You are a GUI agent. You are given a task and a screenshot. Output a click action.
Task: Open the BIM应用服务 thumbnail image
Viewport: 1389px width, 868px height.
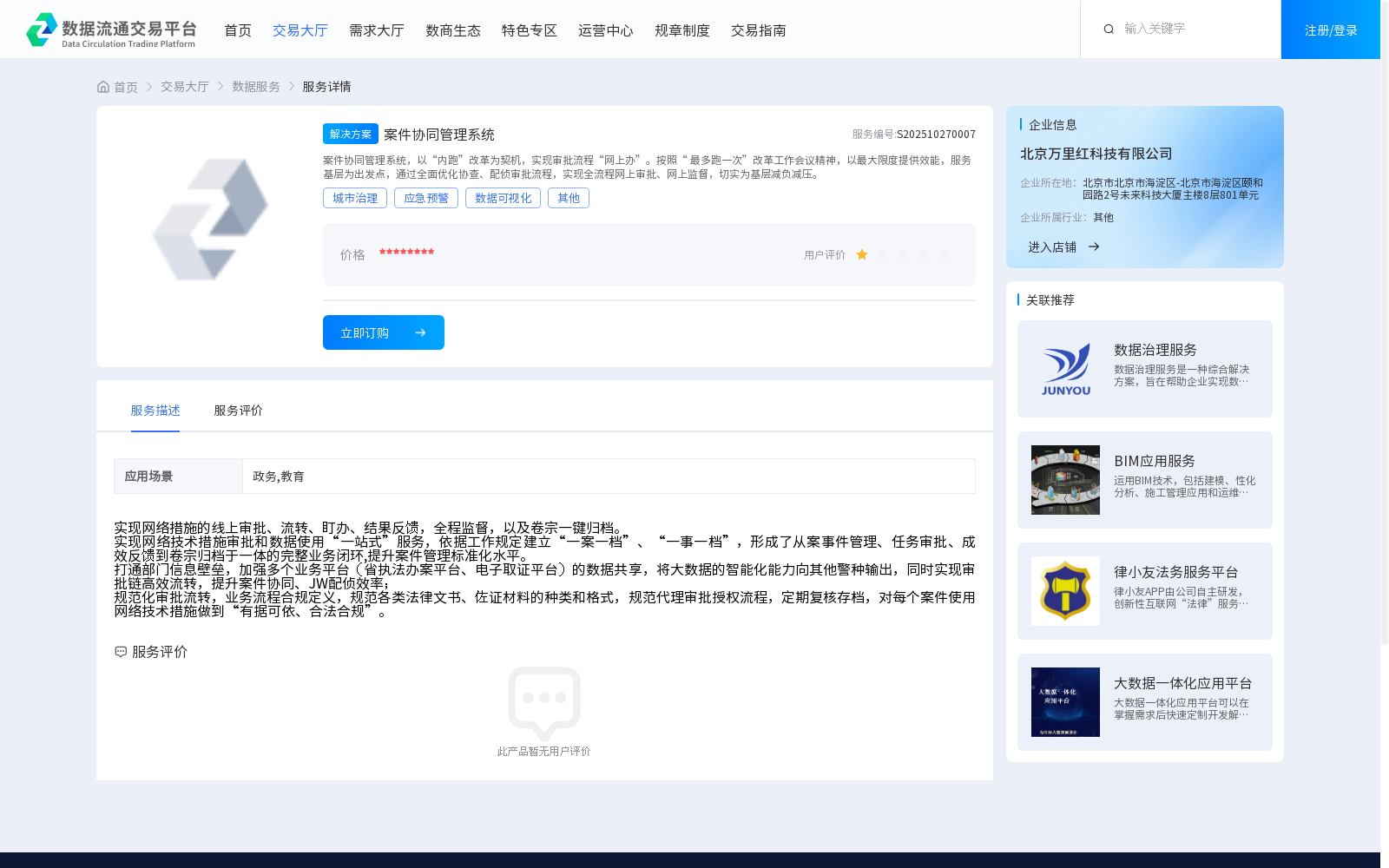(x=1065, y=480)
